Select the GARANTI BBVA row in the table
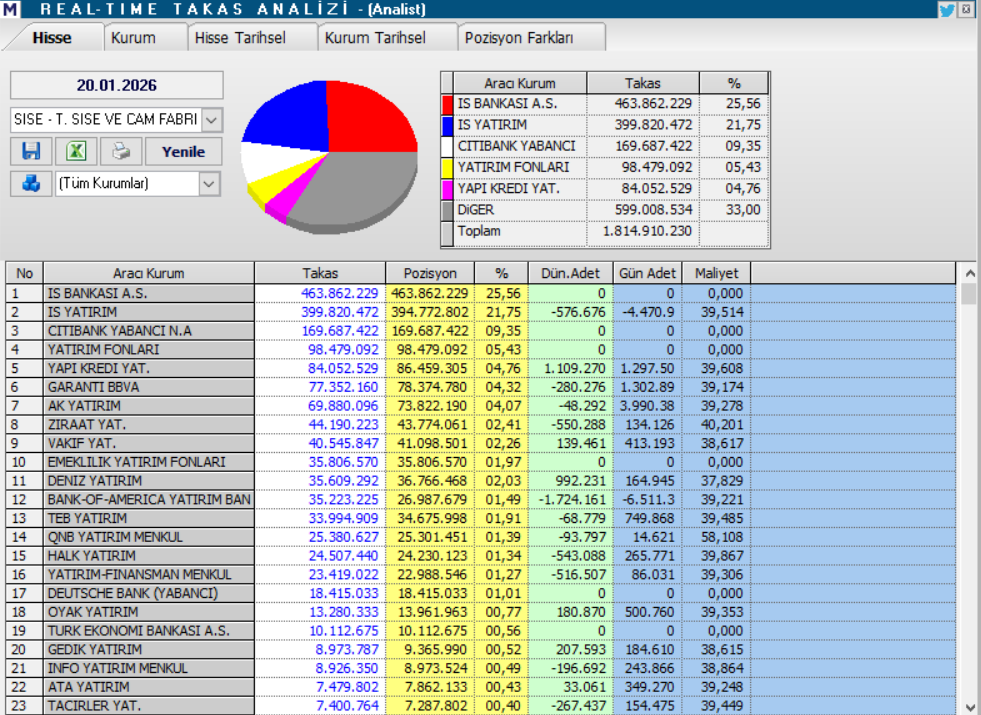Image resolution: width=981 pixels, height=715 pixels. pyautogui.click(x=140, y=387)
